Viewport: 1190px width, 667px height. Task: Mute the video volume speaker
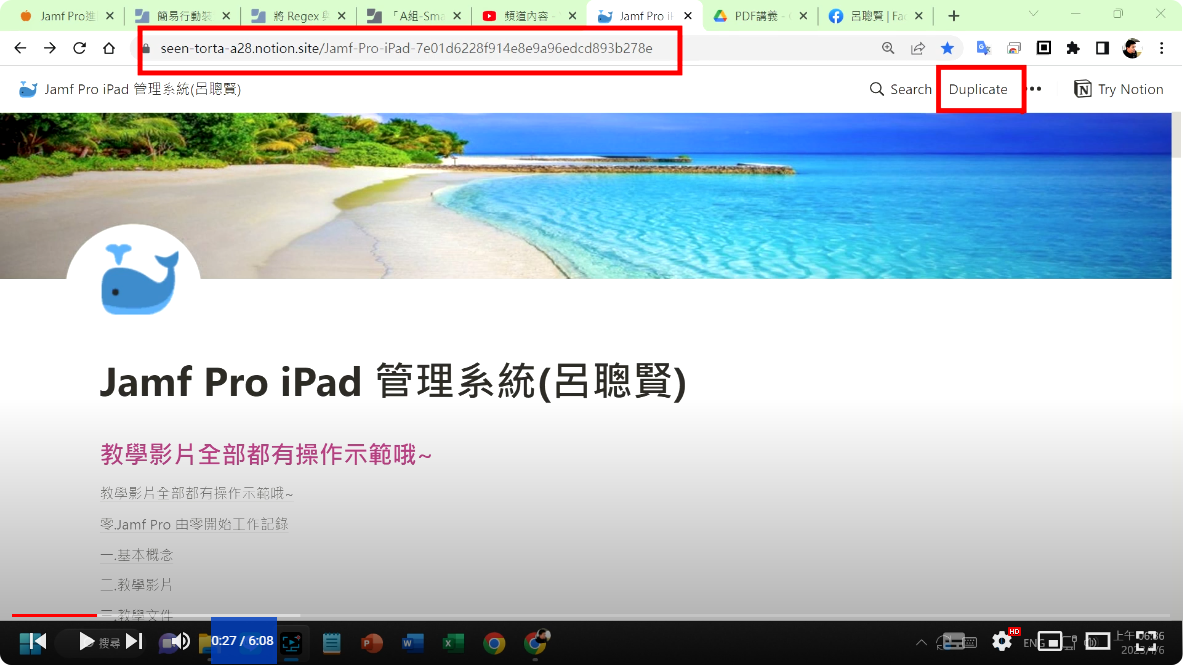pyautogui.click(x=181, y=643)
